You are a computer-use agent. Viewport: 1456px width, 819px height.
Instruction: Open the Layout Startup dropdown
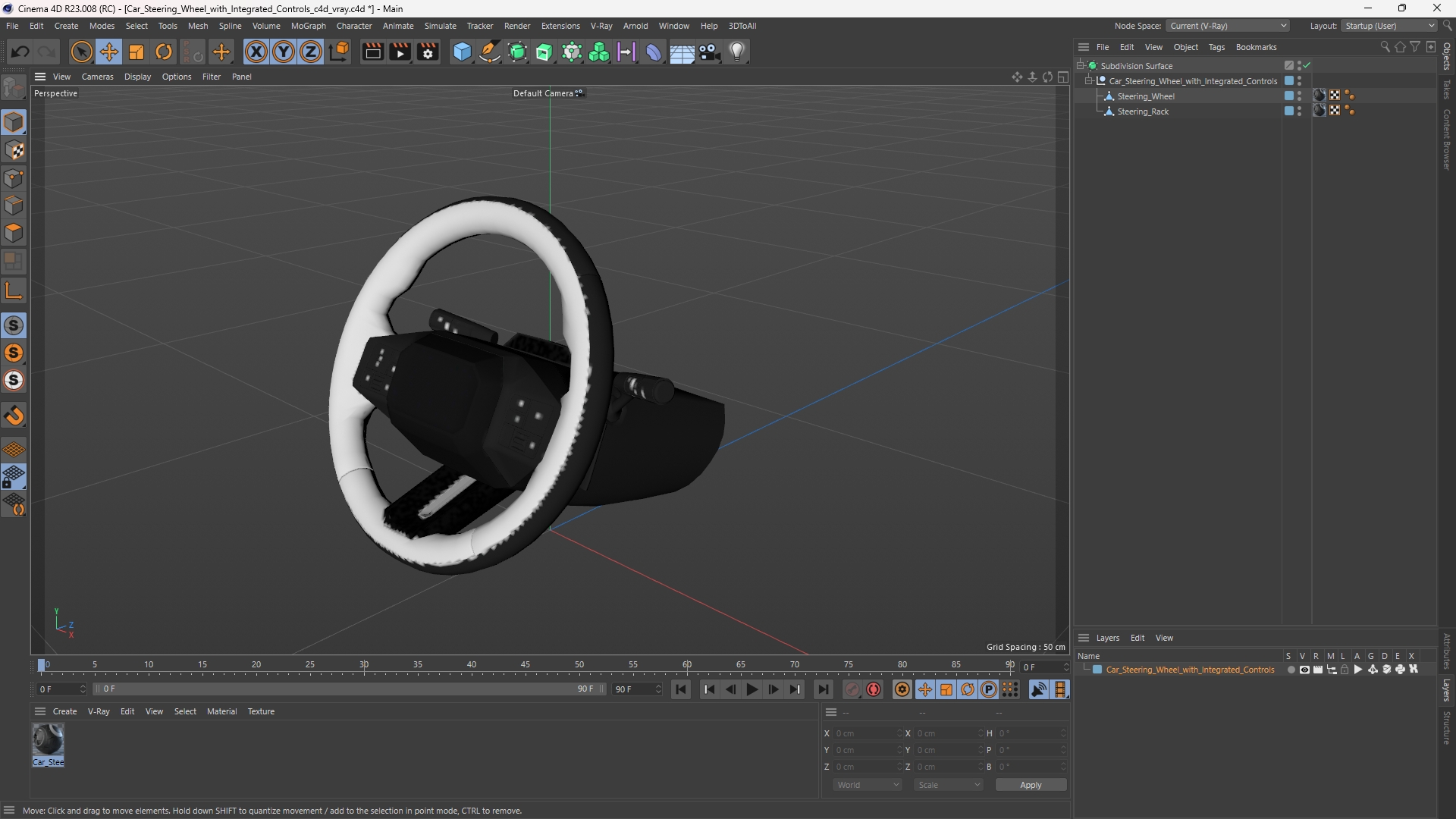tap(1389, 26)
